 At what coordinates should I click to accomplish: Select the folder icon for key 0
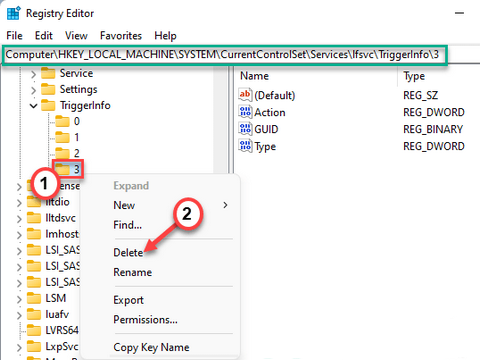click(62, 121)
